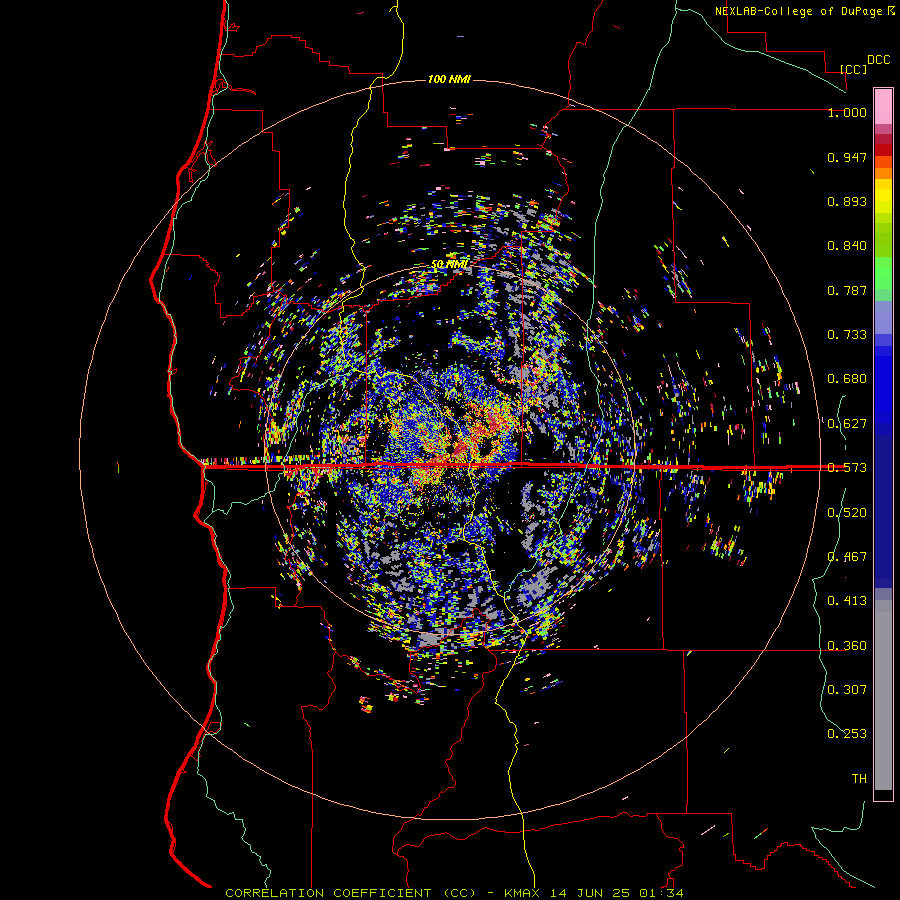Image resolution: width=900 pixels, height=900 pixels.
Task: Click the 0.840 scale value
Action: tap(847, 246)
